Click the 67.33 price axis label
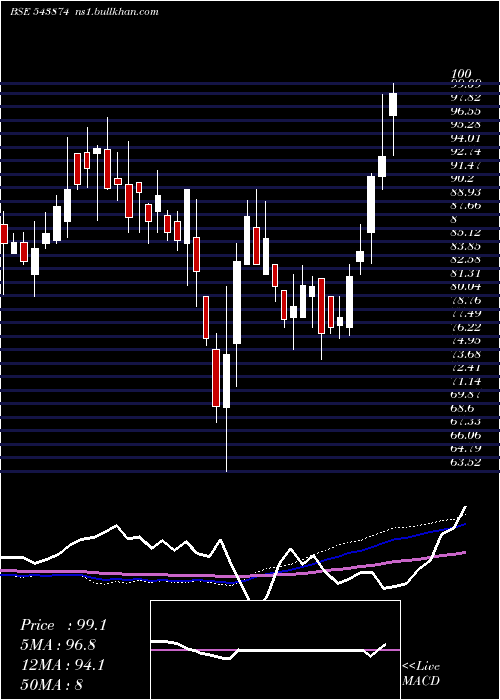The height and width of the screenshot is (700, 500). (x=465, y=422)
